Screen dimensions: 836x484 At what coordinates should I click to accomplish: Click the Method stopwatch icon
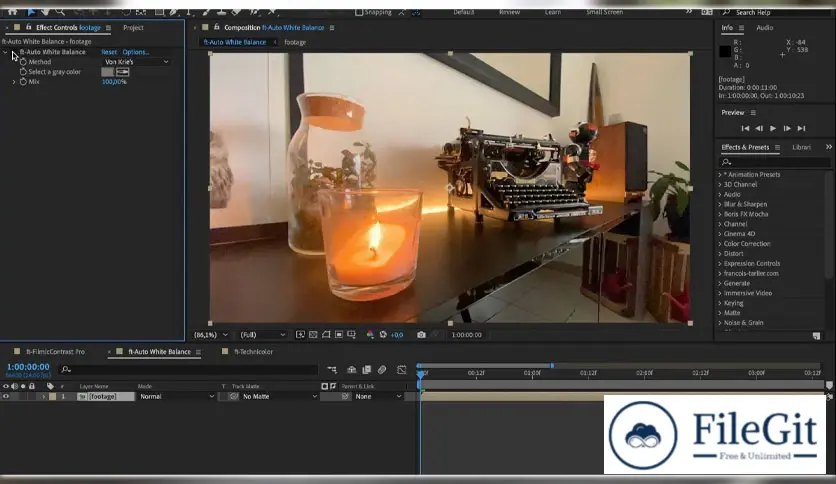pyautogui.click(x=23, y=62)
